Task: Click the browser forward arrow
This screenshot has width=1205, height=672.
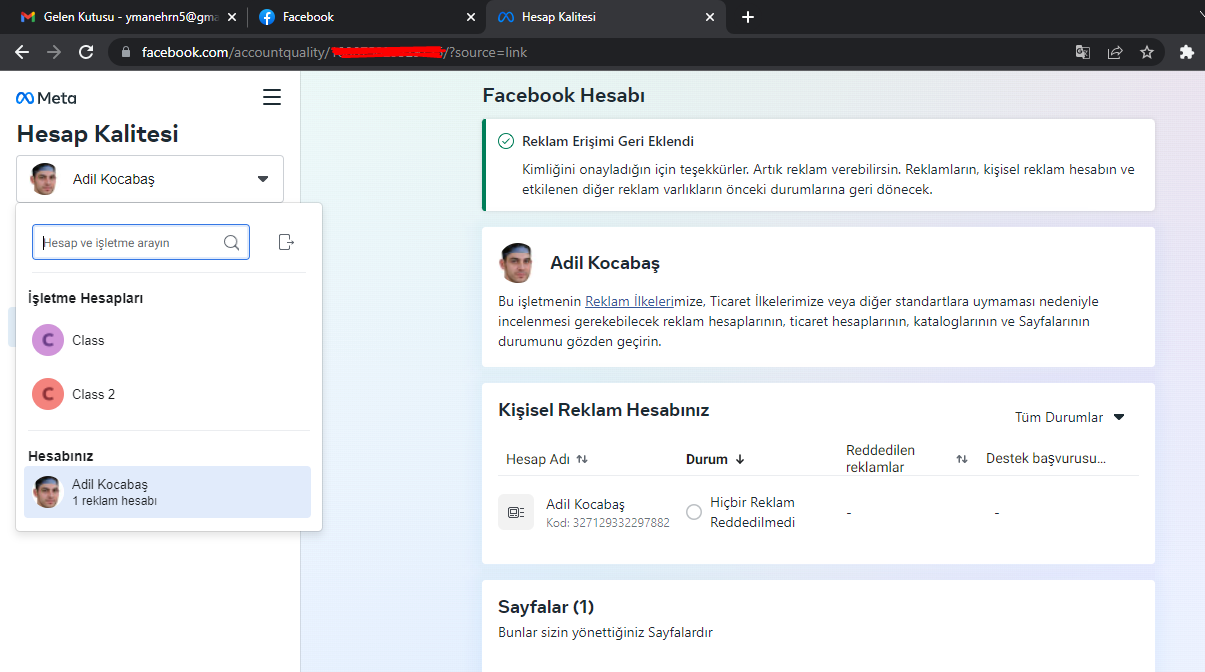Action: tap(54, 52)
